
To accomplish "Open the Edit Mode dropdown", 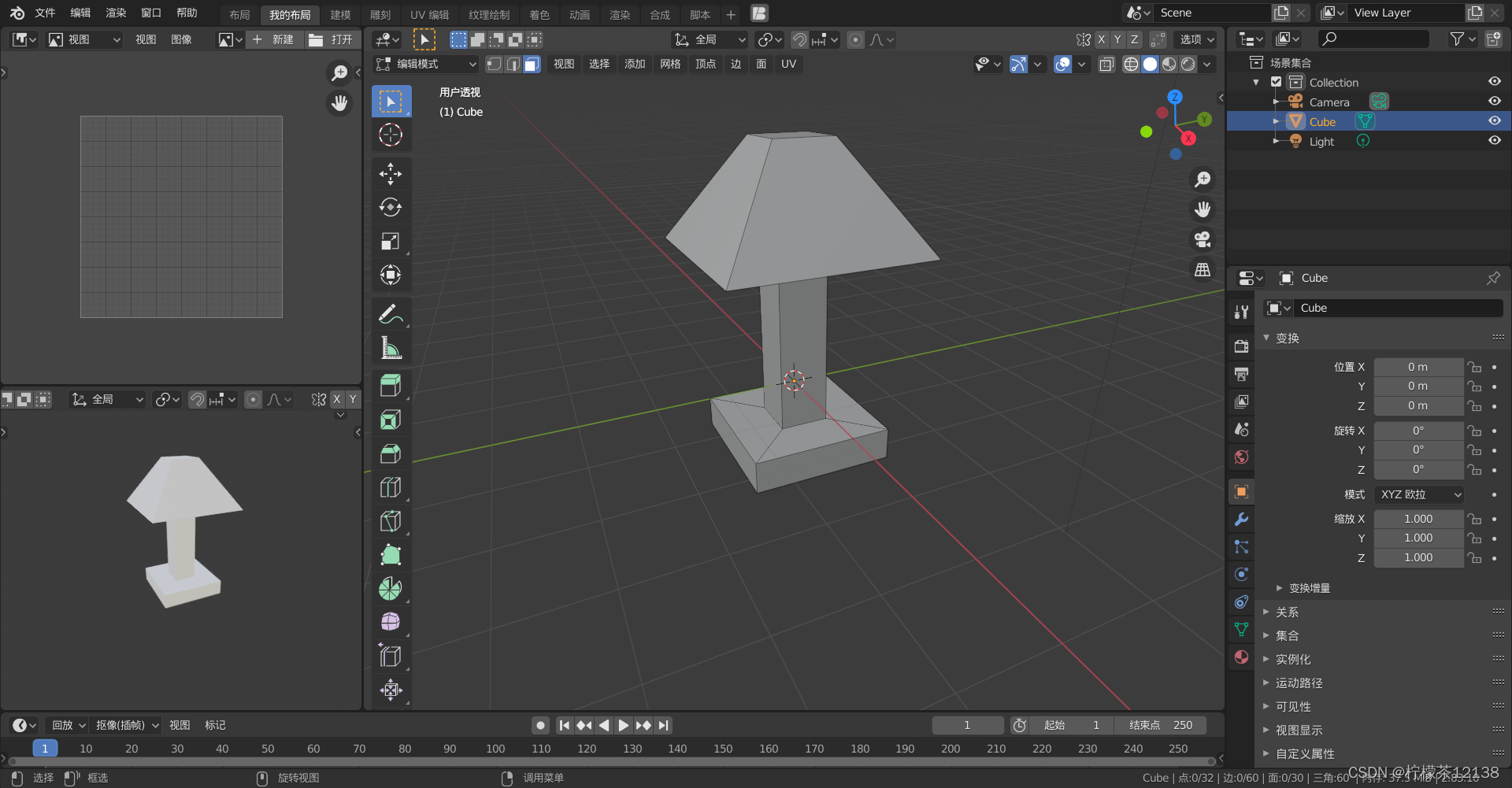I will (x=426, y=65).
